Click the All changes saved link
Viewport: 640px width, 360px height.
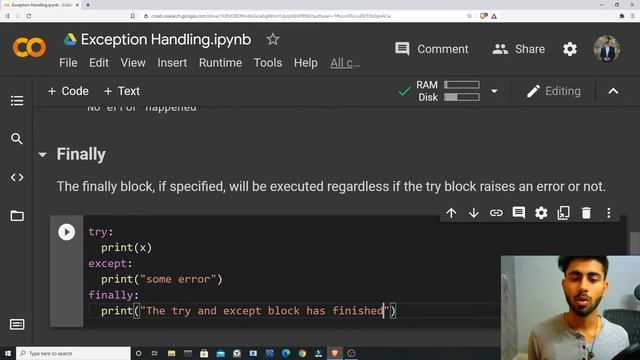(x=345, y=63)
